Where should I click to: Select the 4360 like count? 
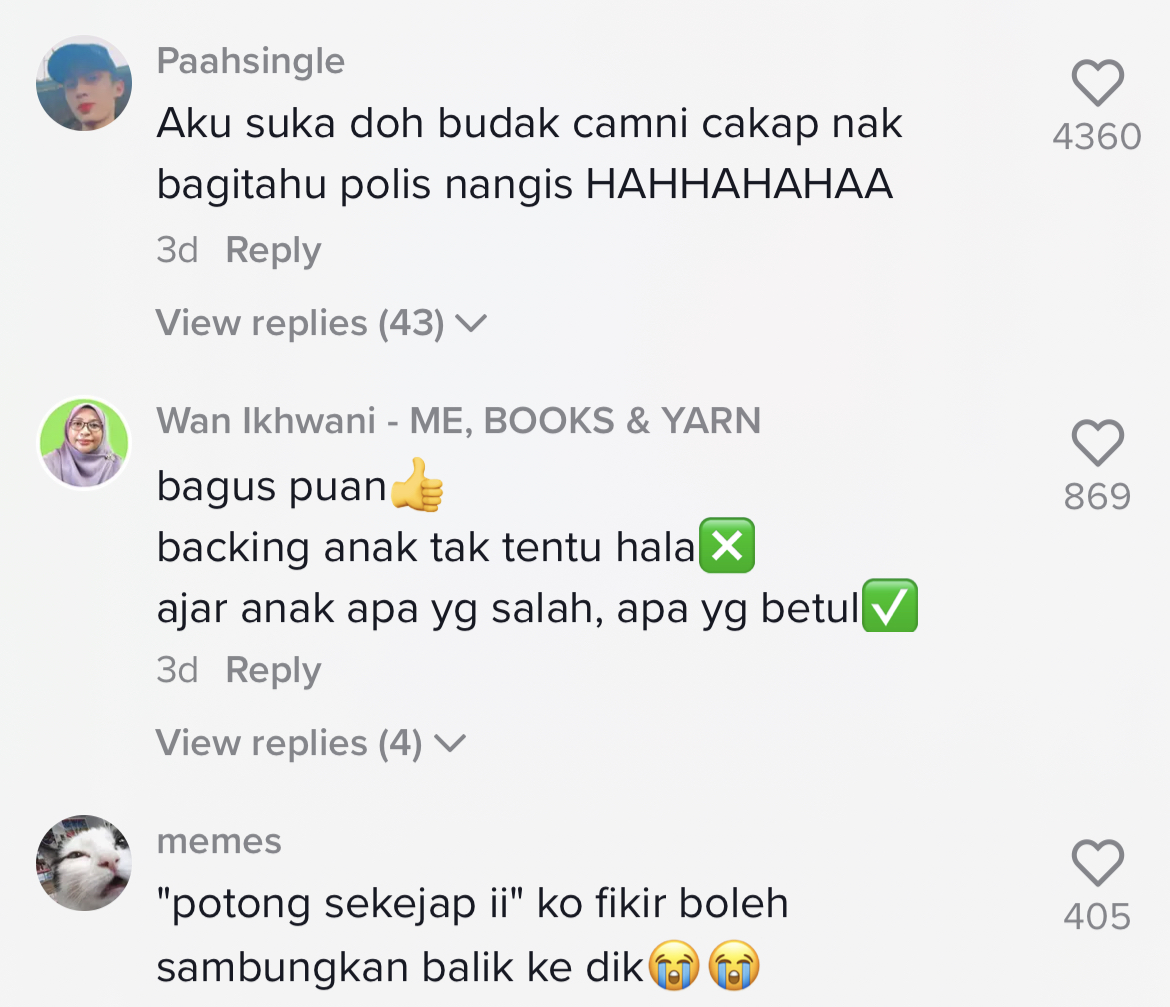click(1097, 137)
